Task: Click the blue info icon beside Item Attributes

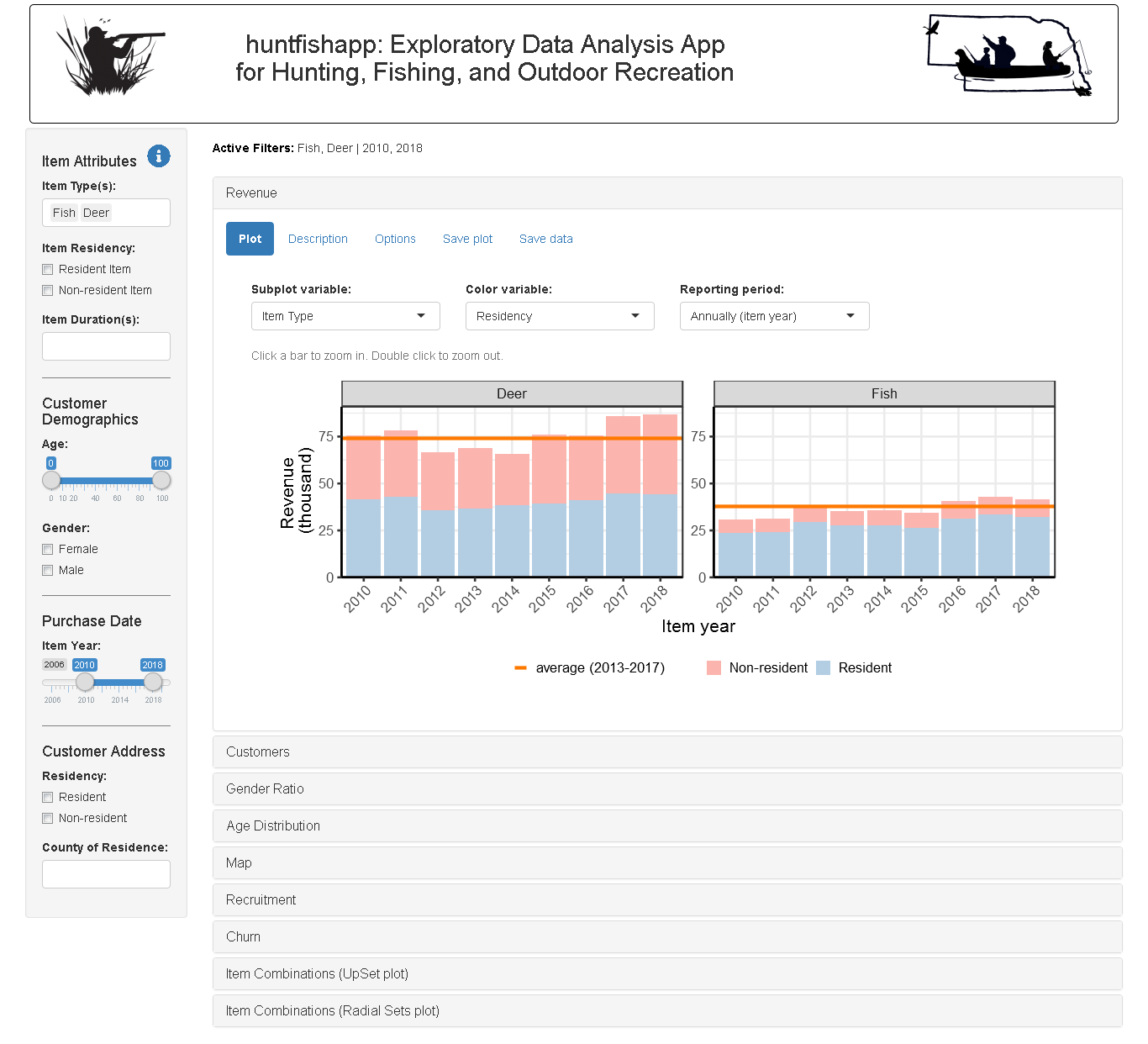Action: [159, 156]
